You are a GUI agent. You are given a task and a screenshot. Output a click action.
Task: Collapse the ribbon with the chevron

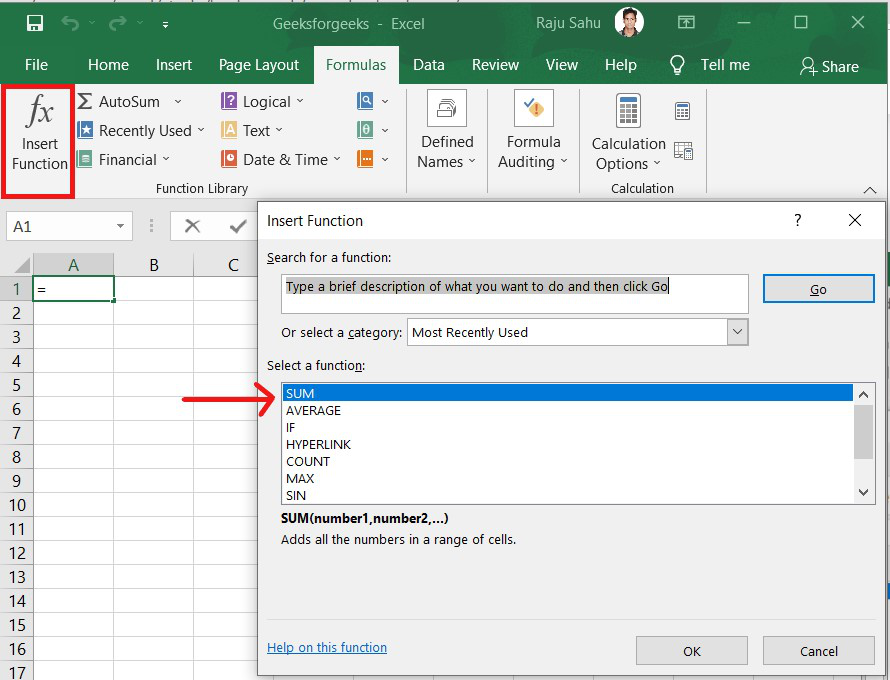(x=870, y=190)
